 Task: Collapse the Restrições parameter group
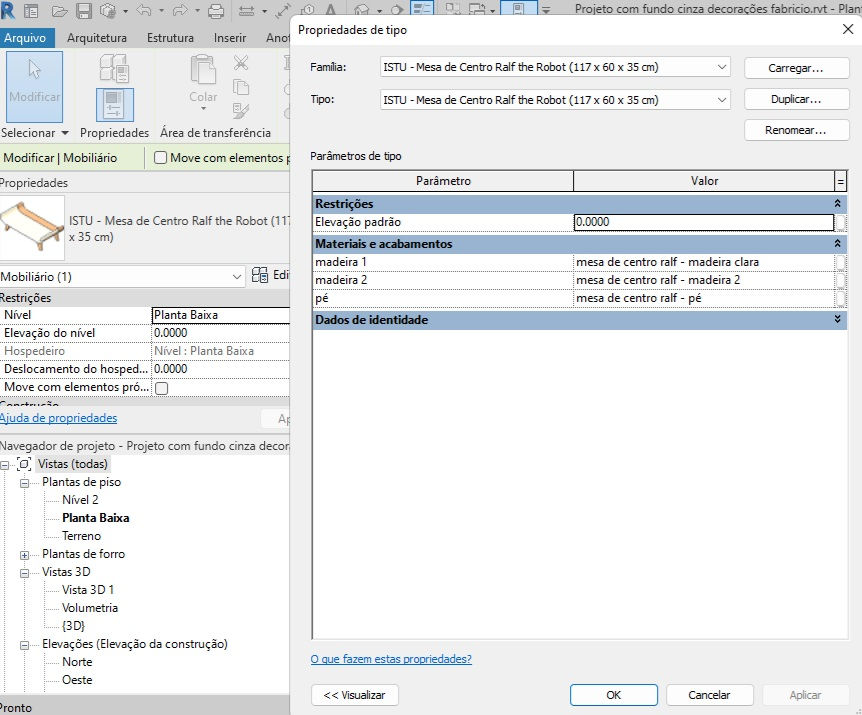pos(836,200)
